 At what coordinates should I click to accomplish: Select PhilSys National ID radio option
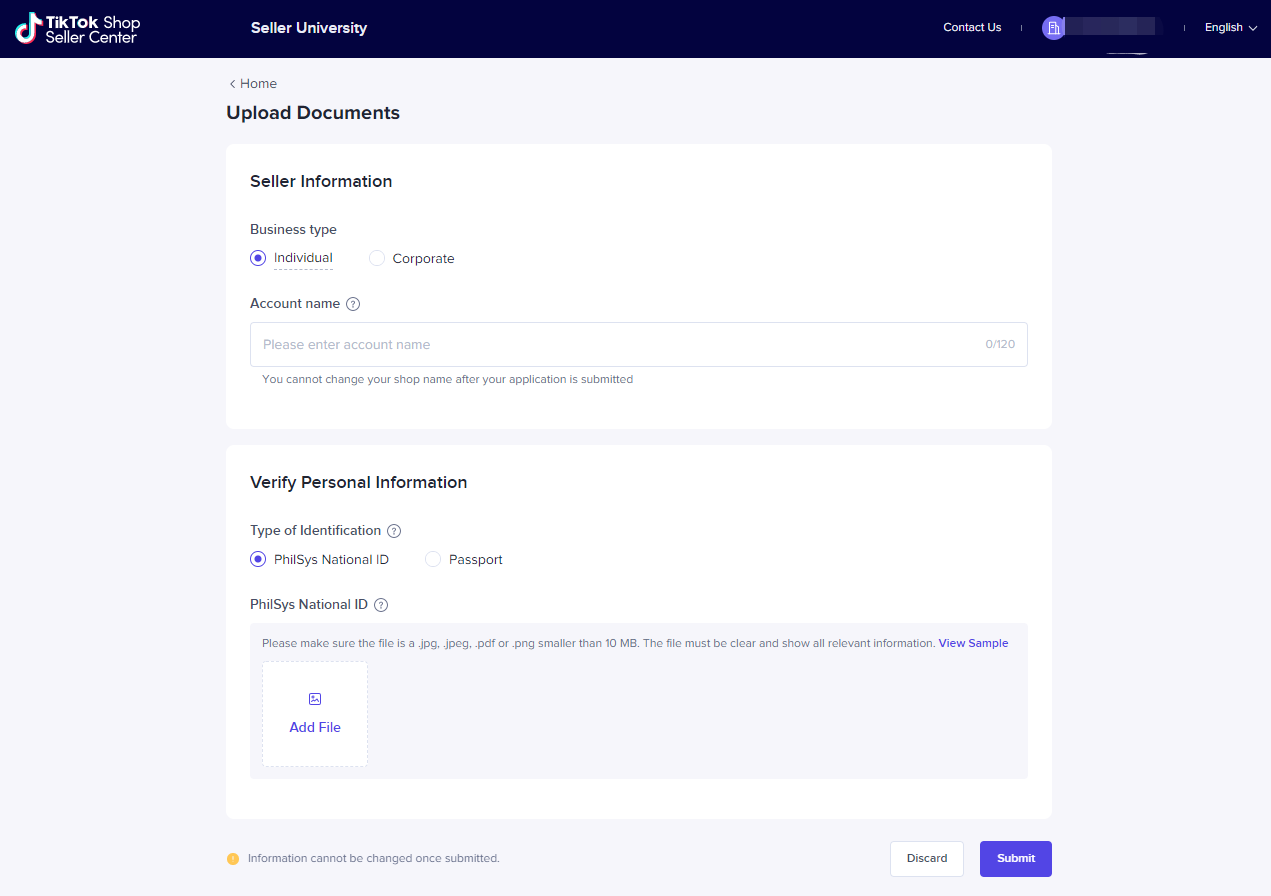(258, 560)
